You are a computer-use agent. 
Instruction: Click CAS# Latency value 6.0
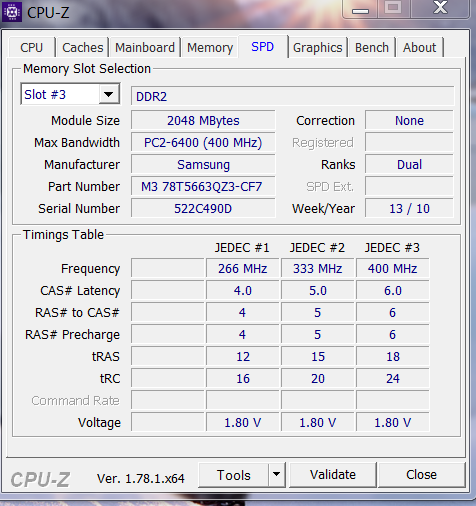(393, 290)
